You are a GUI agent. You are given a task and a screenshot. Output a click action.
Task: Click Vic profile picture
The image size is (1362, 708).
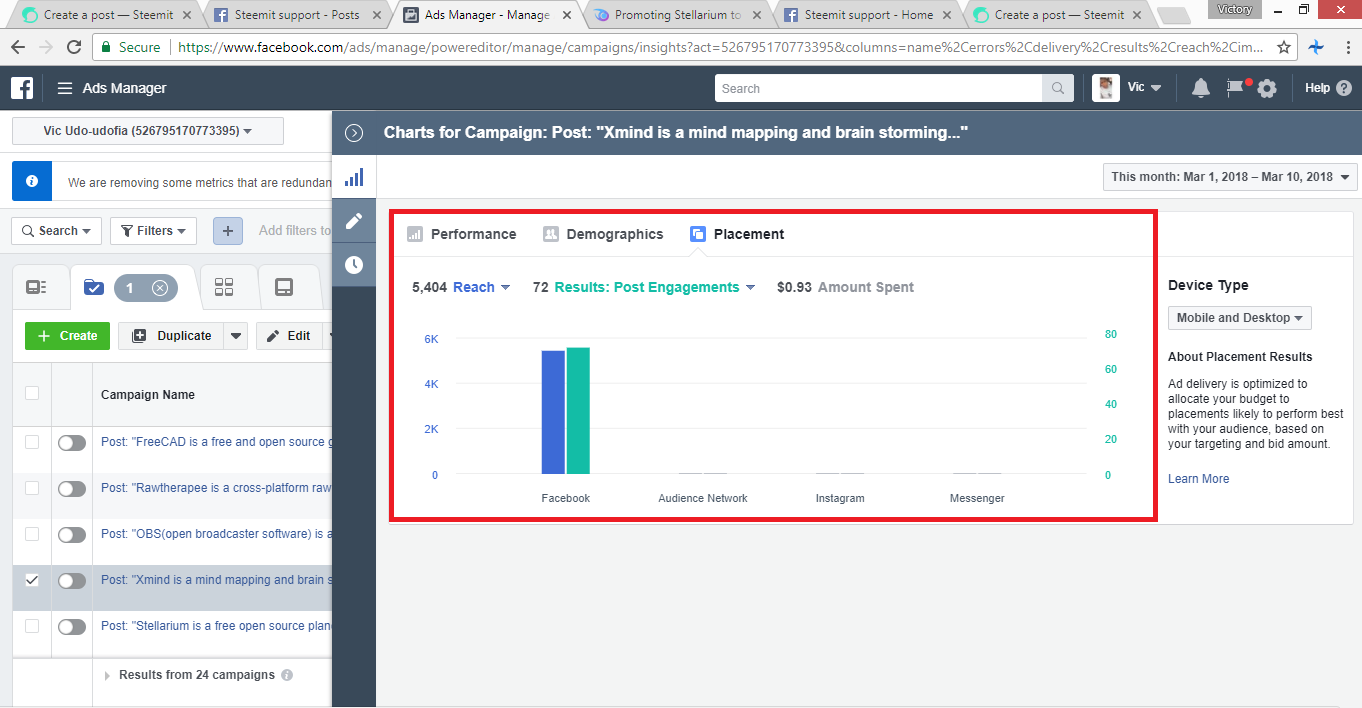pos(1105,88)
